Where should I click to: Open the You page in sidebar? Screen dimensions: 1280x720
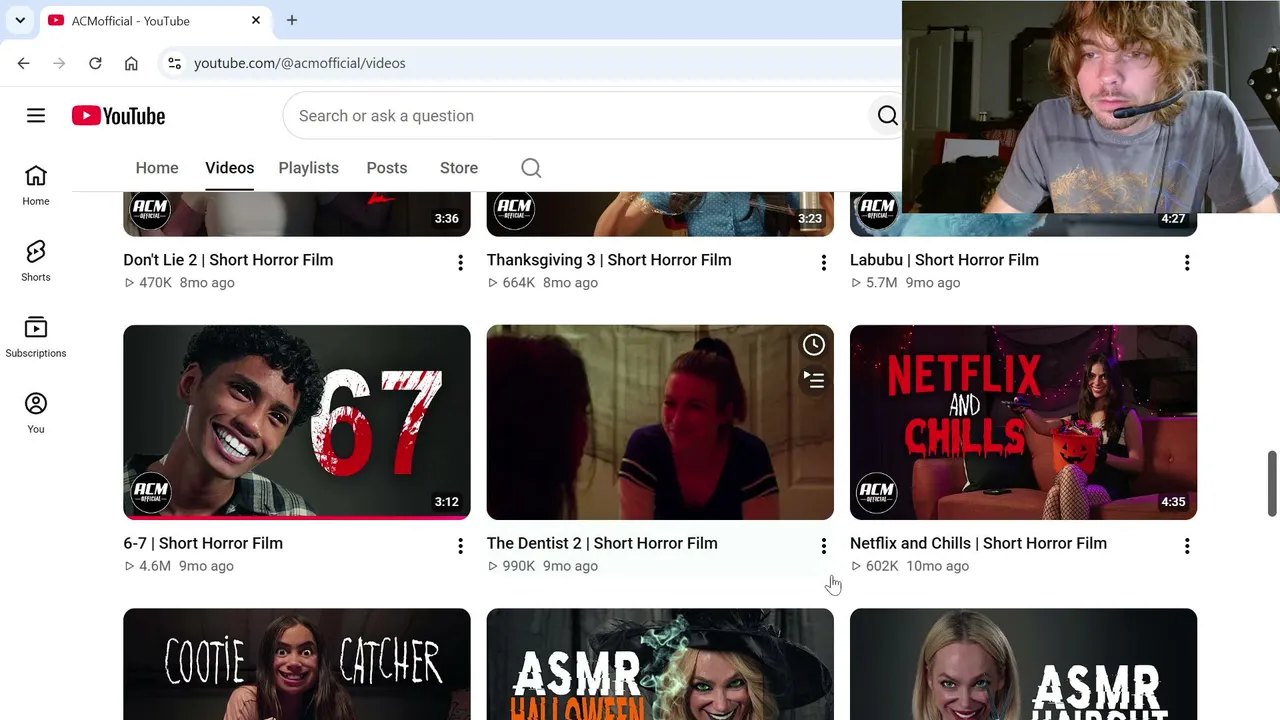pos(36,414)
